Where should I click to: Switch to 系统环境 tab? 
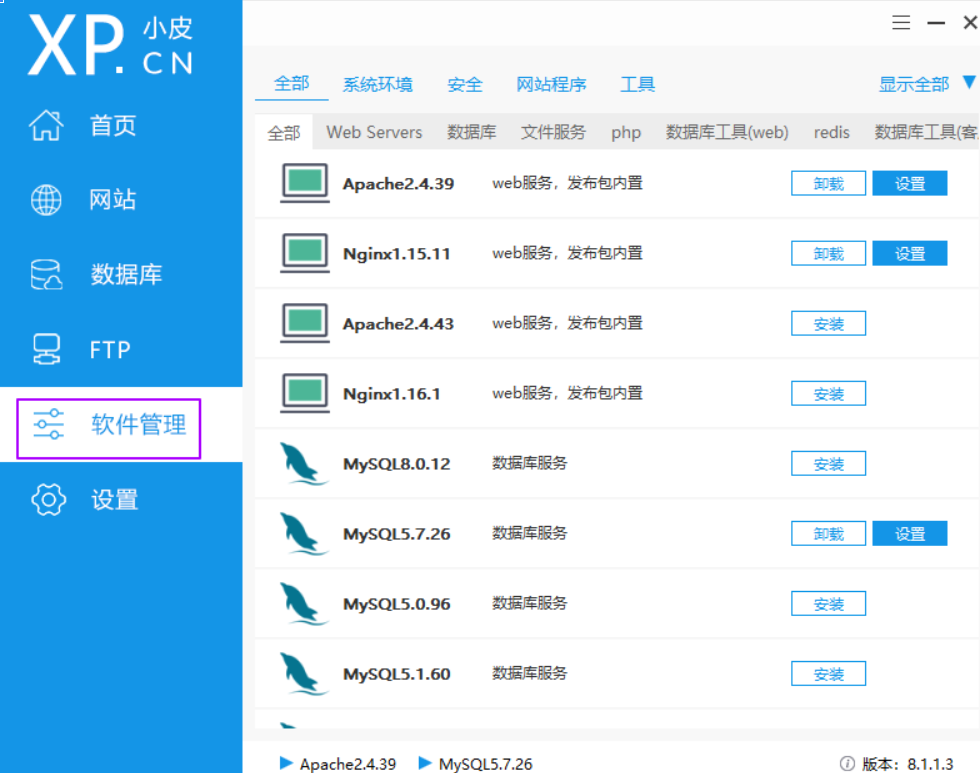(x=378, y=84)
